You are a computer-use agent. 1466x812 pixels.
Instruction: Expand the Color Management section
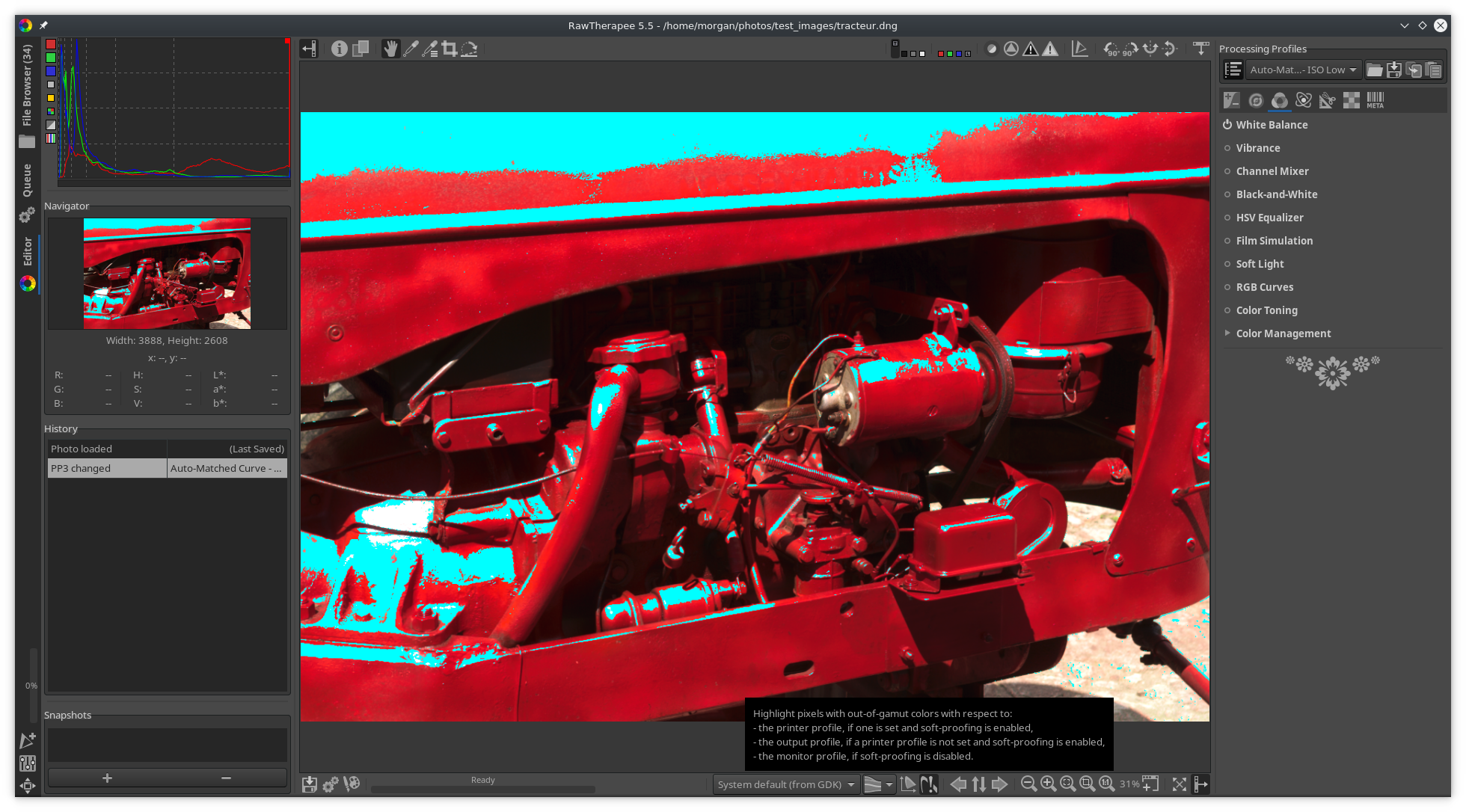(1283, 333)
